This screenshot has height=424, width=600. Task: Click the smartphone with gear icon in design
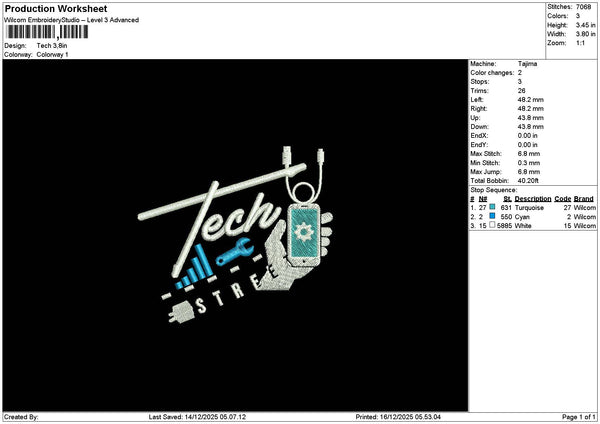click(307, 230)
